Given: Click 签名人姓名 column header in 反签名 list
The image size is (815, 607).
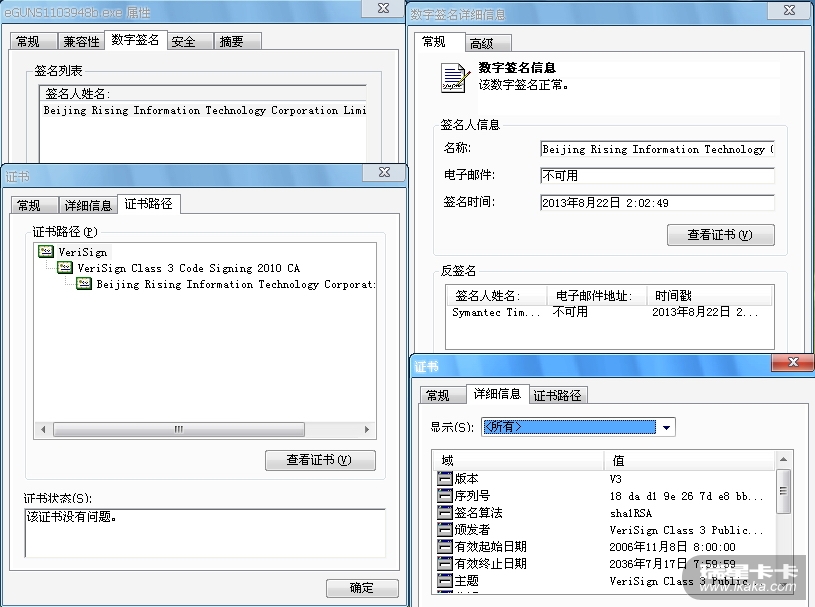Looking at the screenshot, I should coord(496,296).
